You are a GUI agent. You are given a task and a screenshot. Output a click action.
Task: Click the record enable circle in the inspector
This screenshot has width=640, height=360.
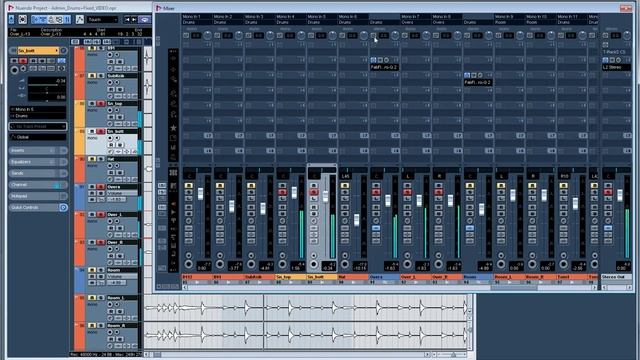(x=15, y=69)
